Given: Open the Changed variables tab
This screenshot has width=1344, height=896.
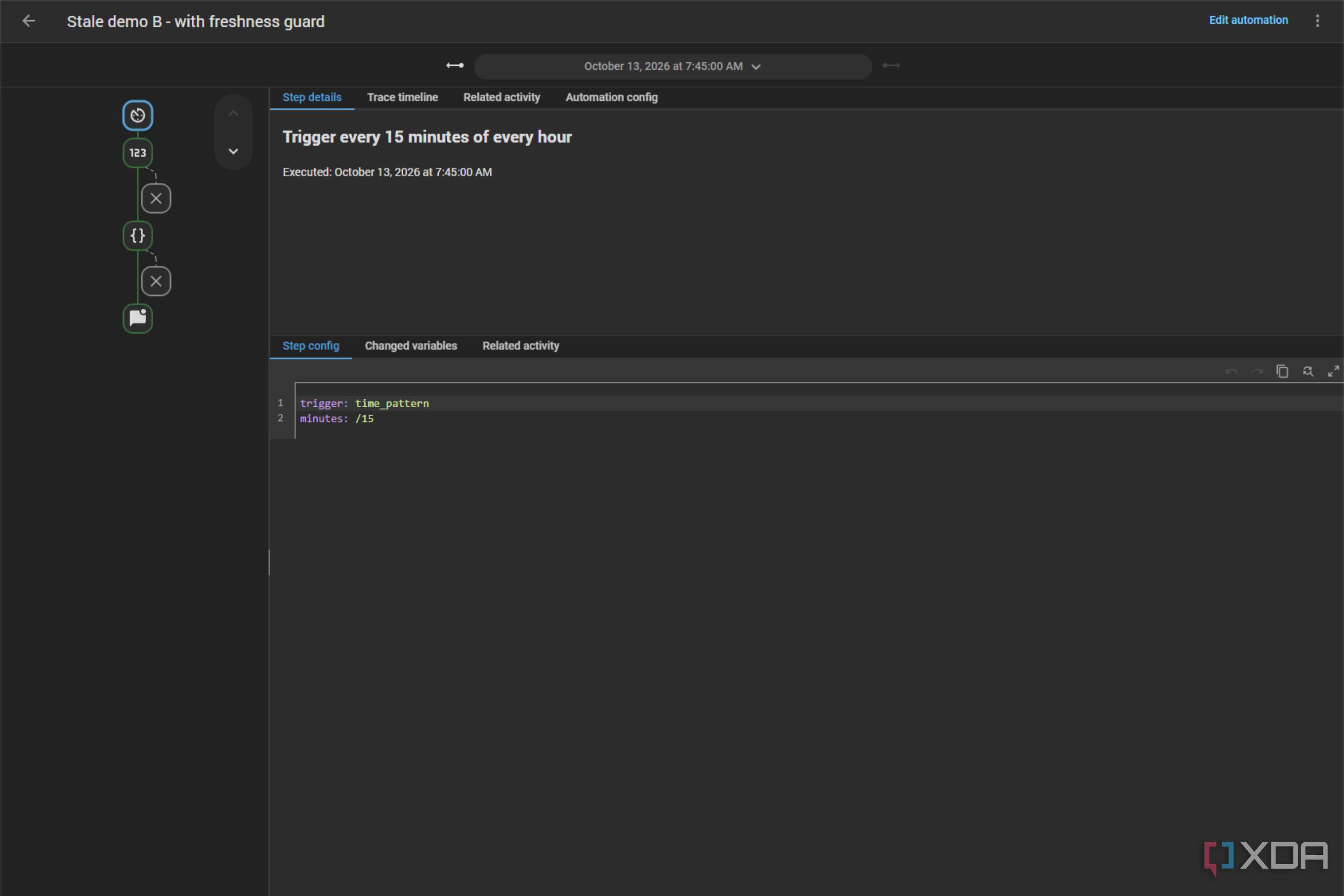Looking at the screenshot, I should (411, 346).
